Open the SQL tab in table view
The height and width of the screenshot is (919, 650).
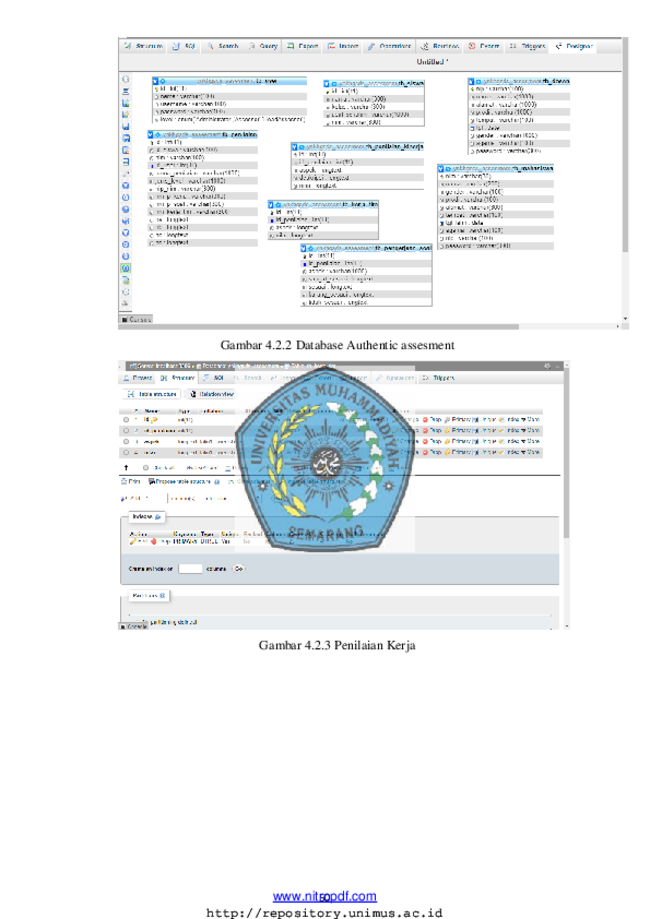point(214,378)
